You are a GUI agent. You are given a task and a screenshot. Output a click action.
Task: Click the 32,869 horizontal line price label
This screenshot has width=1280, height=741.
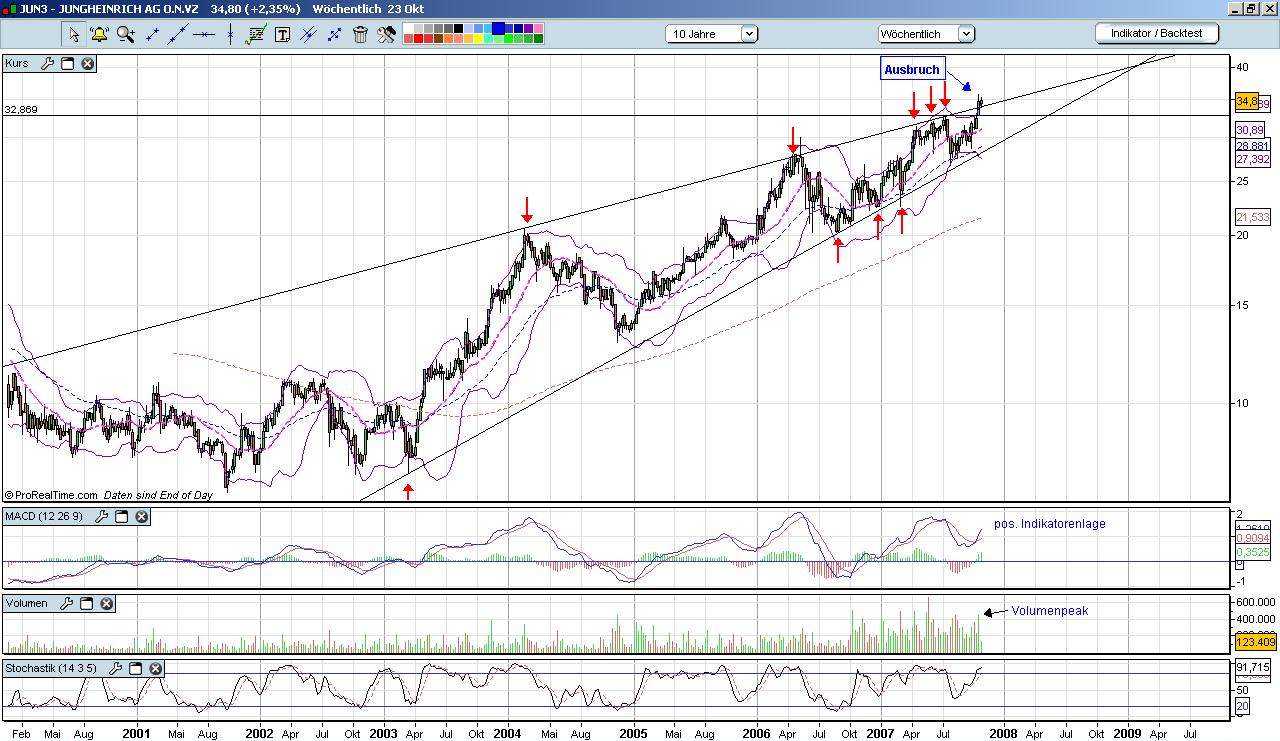click(21, 109)
